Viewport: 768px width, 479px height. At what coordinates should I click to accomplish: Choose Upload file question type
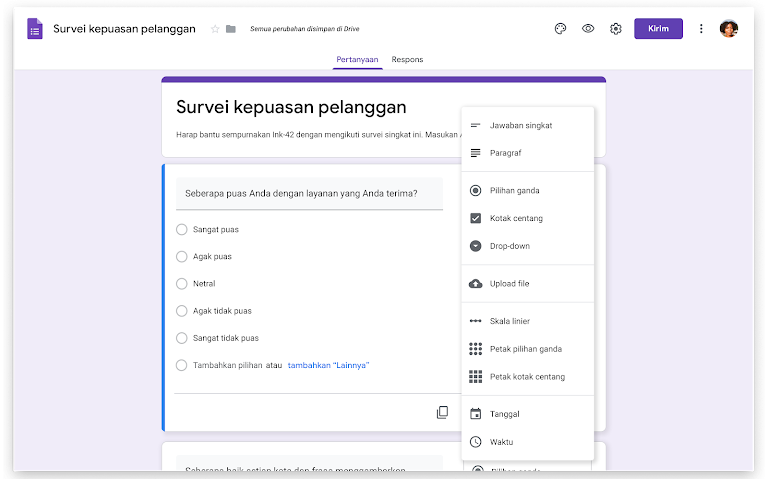[528, 284]
